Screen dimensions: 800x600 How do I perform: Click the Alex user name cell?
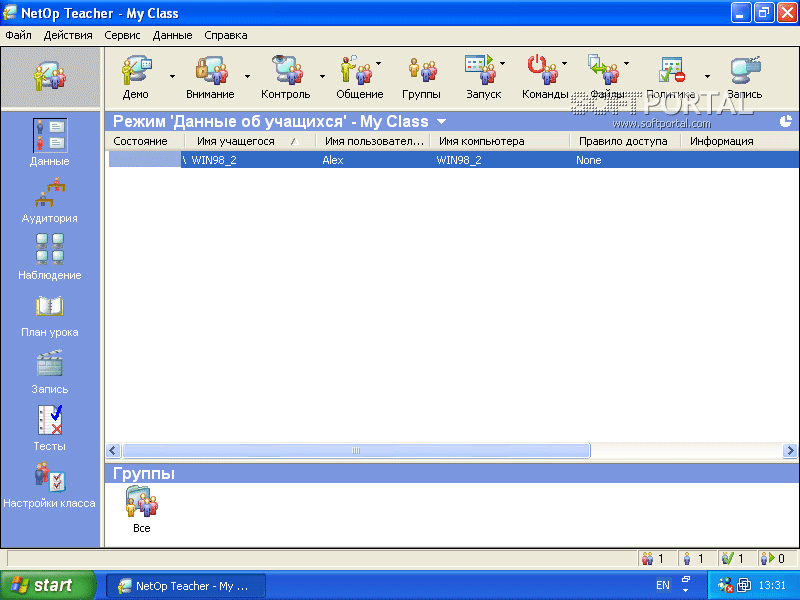click(x=333, y=160)
